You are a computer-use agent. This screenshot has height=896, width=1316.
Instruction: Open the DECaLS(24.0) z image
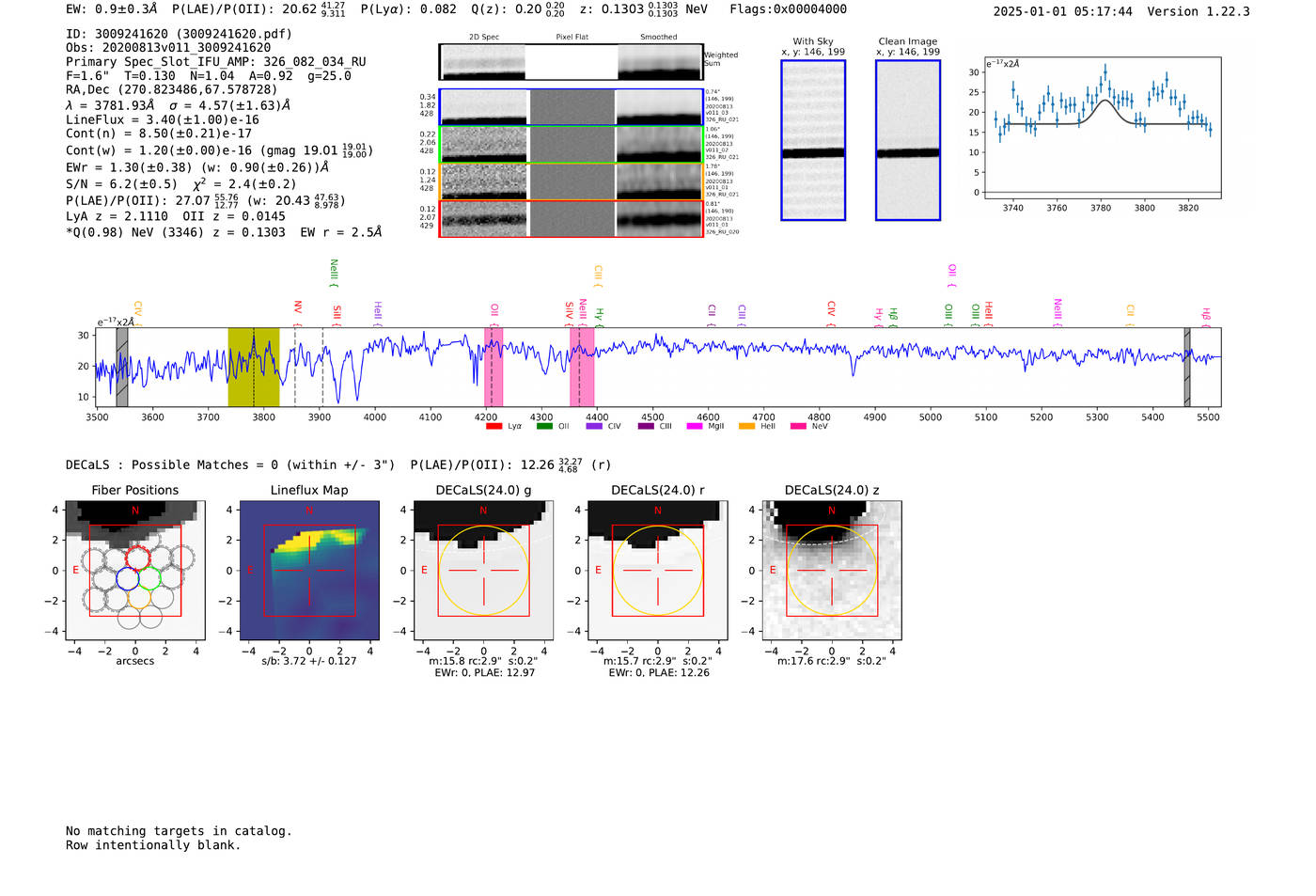[831, 570]
